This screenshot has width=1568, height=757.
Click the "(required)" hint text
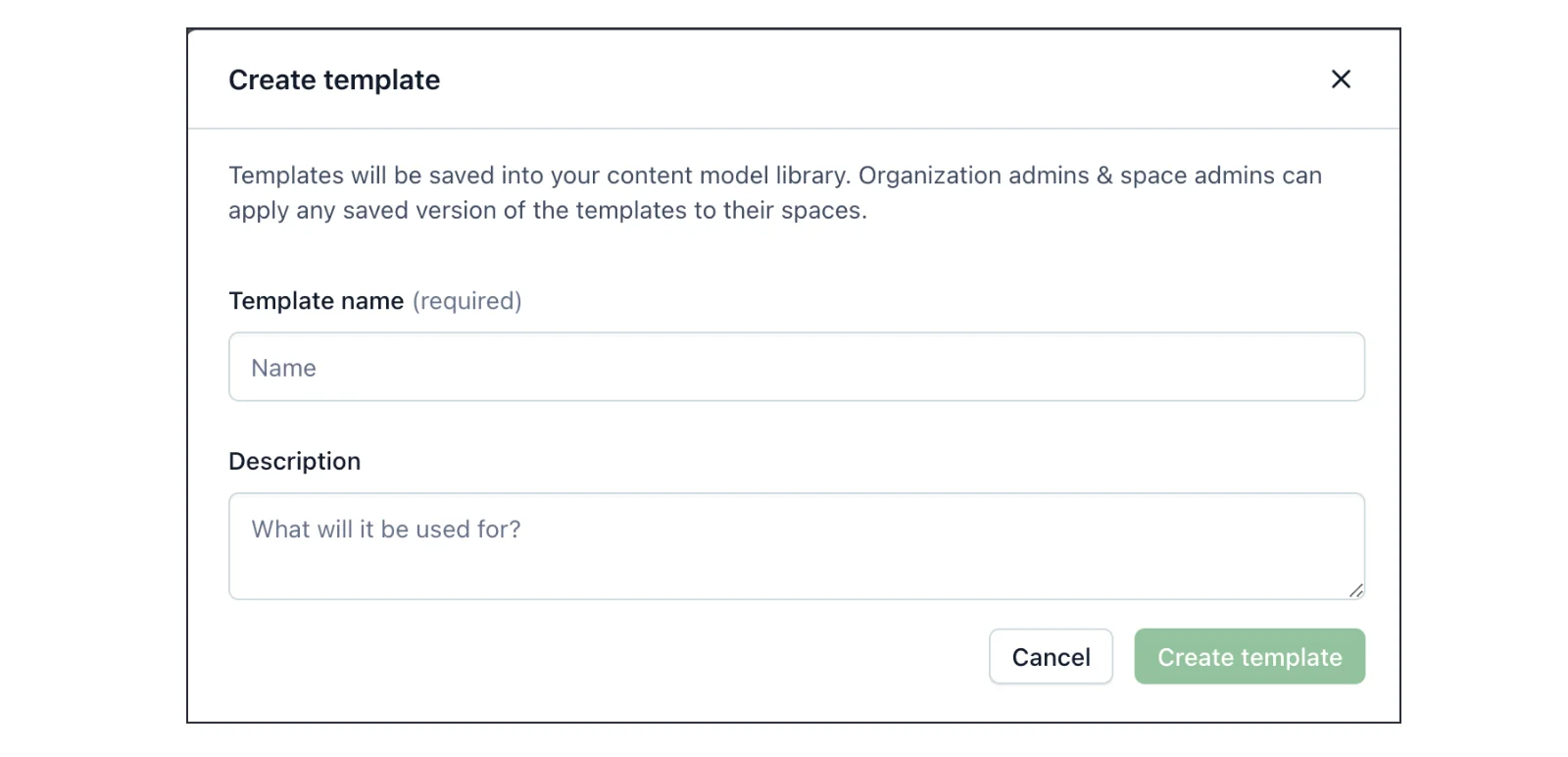(466, 301)
